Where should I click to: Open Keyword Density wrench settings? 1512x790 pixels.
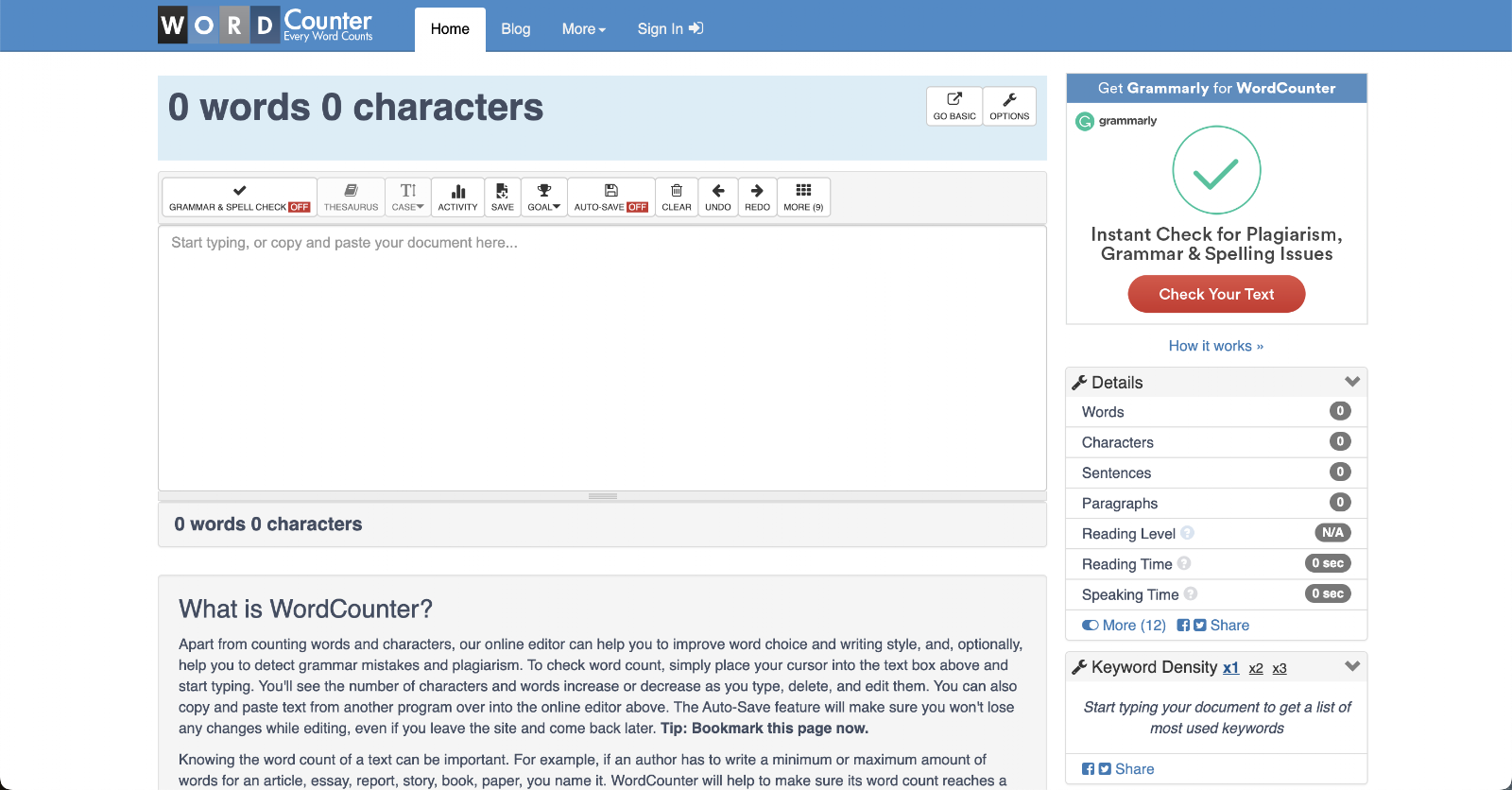[x=1079, y=667]
